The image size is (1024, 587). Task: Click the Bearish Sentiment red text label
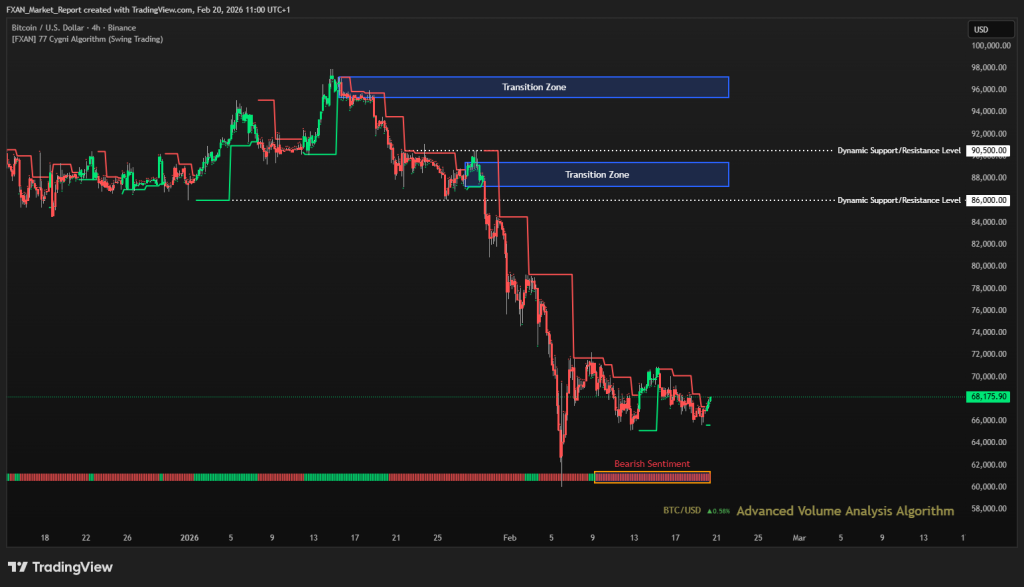point(652,465)
